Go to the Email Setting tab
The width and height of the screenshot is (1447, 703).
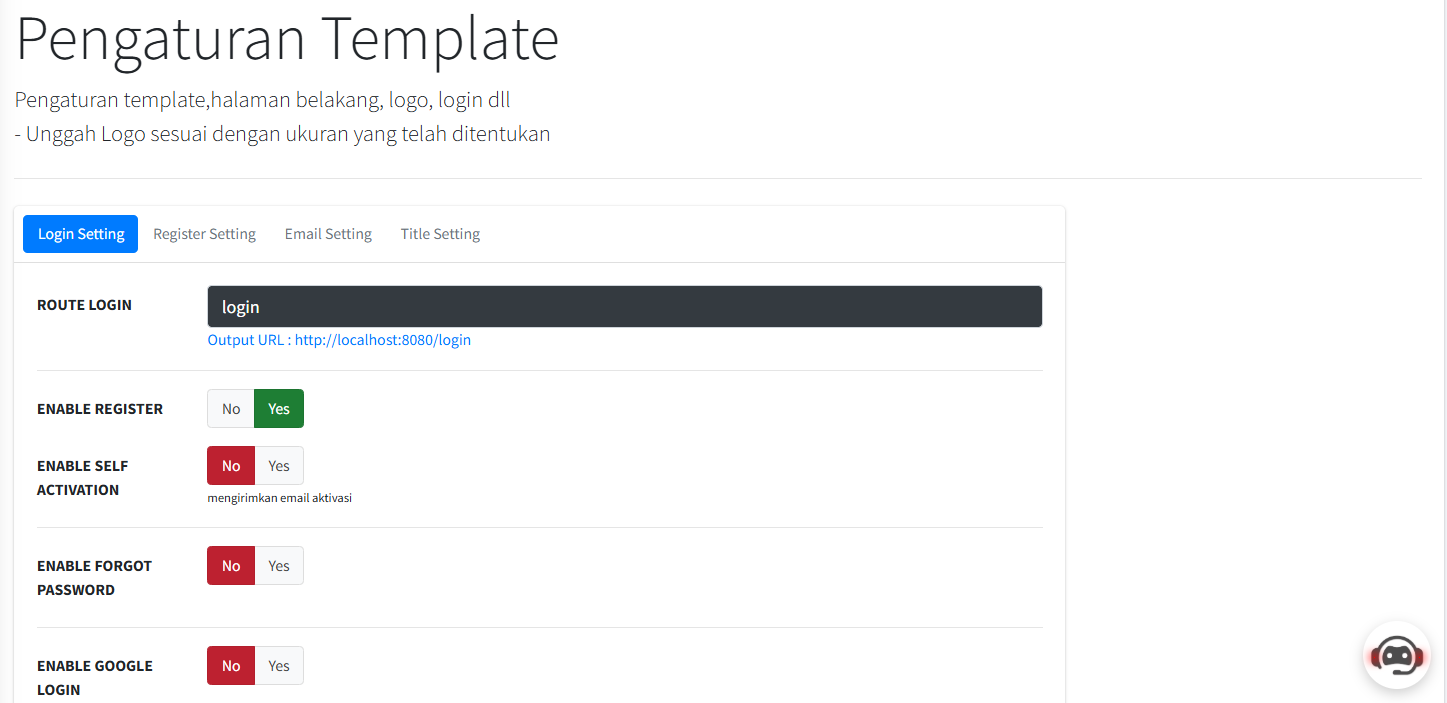(x=328, y=234)
